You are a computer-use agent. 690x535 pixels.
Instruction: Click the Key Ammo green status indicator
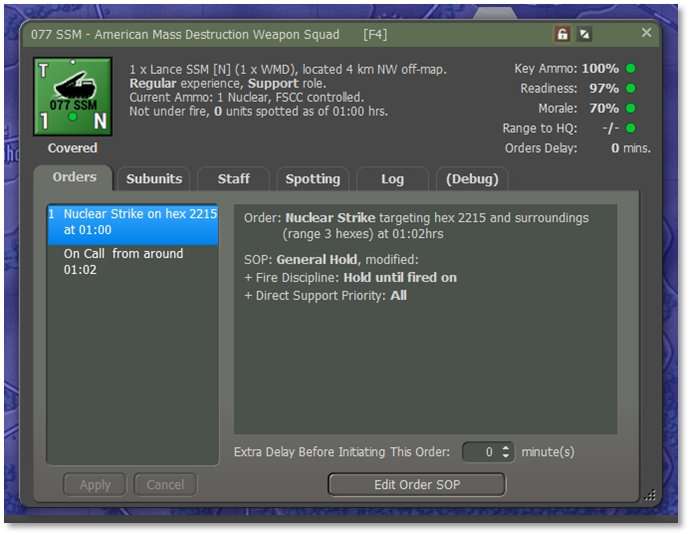click(631, 69)
